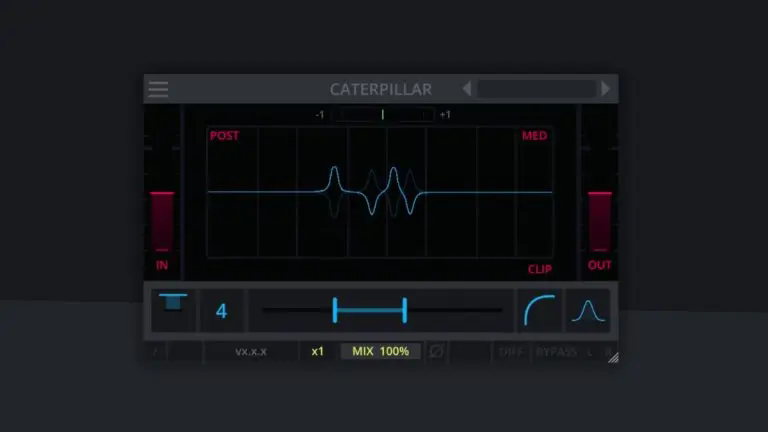Viewport: 768px width, 432px height.
Task: Open the hamburger menu
Action: pos(158,89)
